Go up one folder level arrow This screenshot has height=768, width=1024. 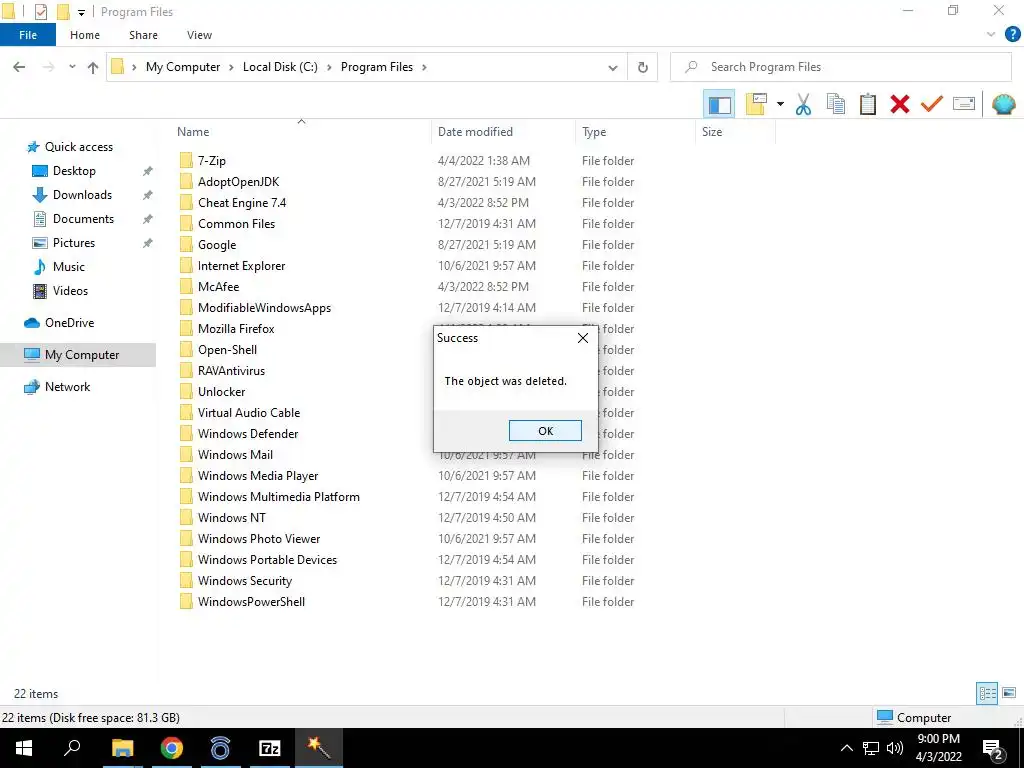(93, 67)
